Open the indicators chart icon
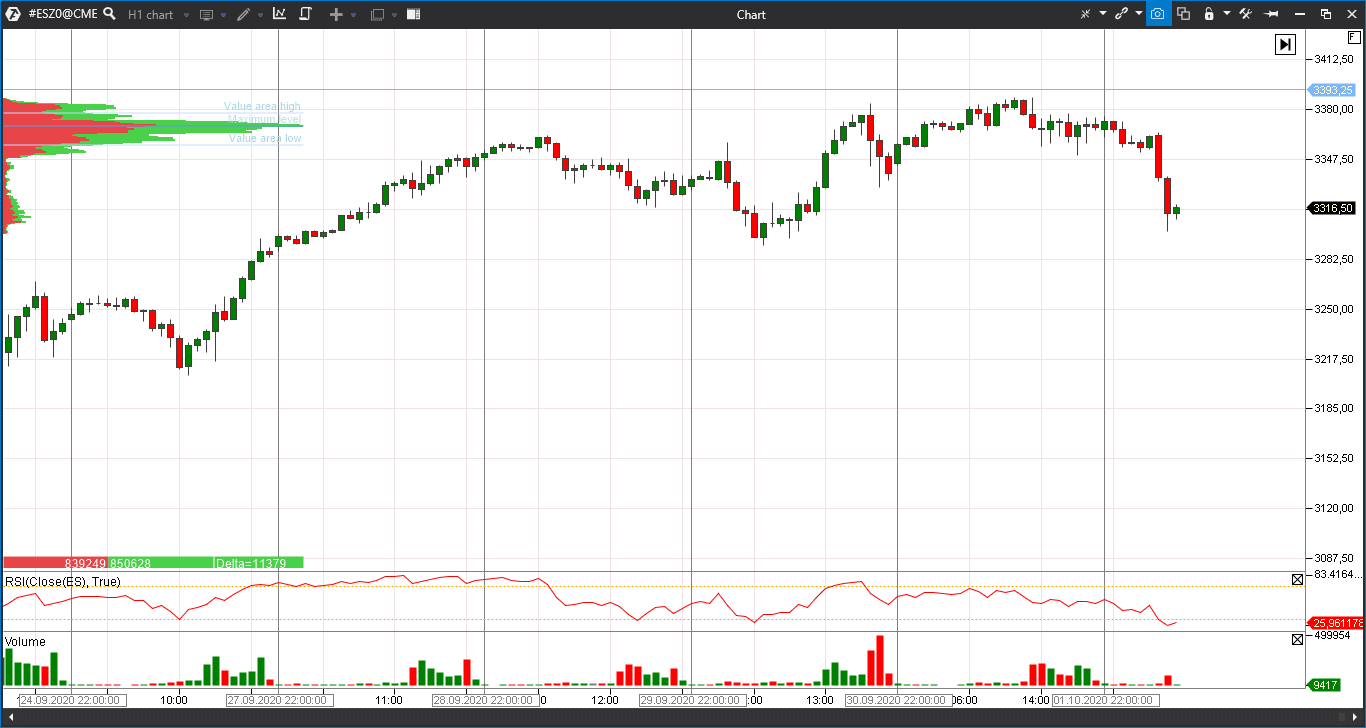1366x728 pixels. (x=281, y=14)
